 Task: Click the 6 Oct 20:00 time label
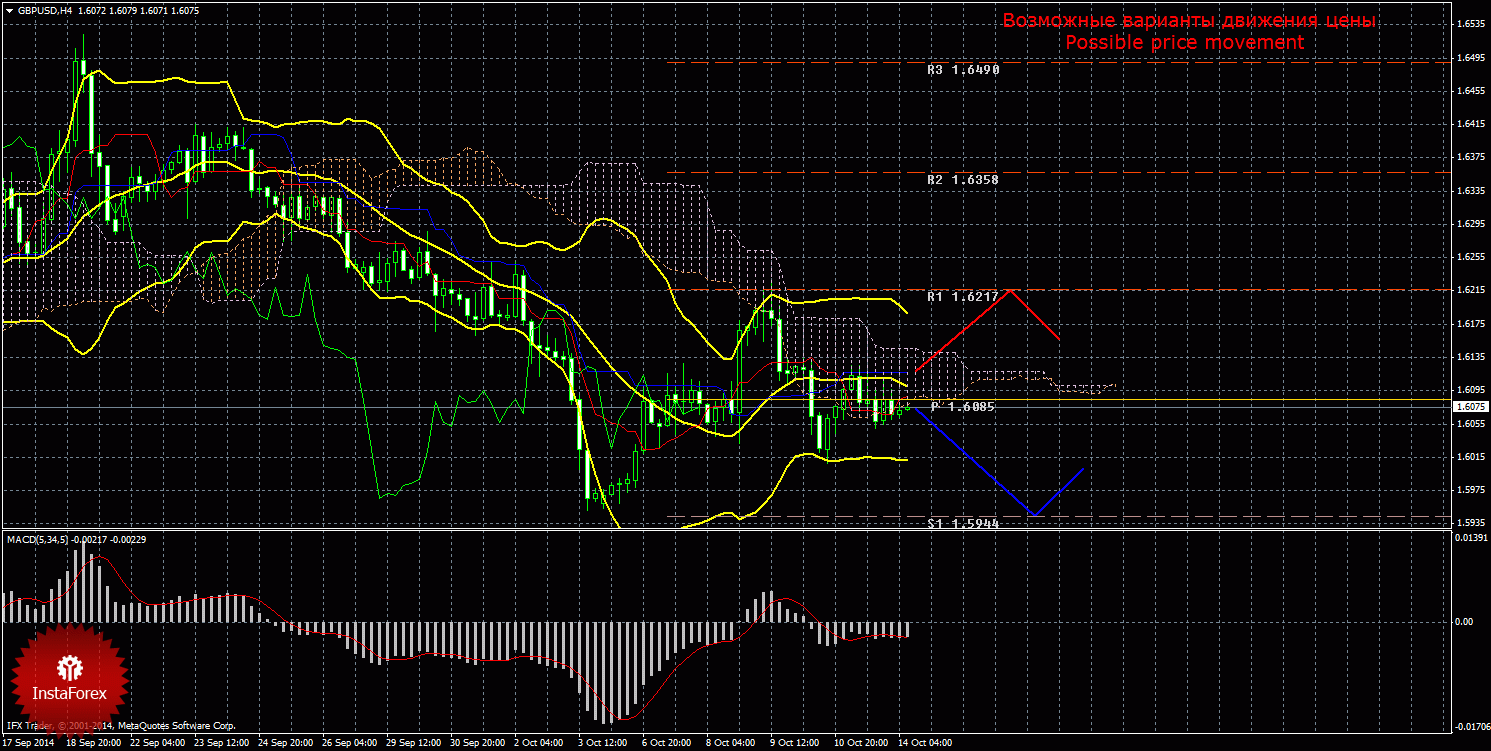coord(668,743)
